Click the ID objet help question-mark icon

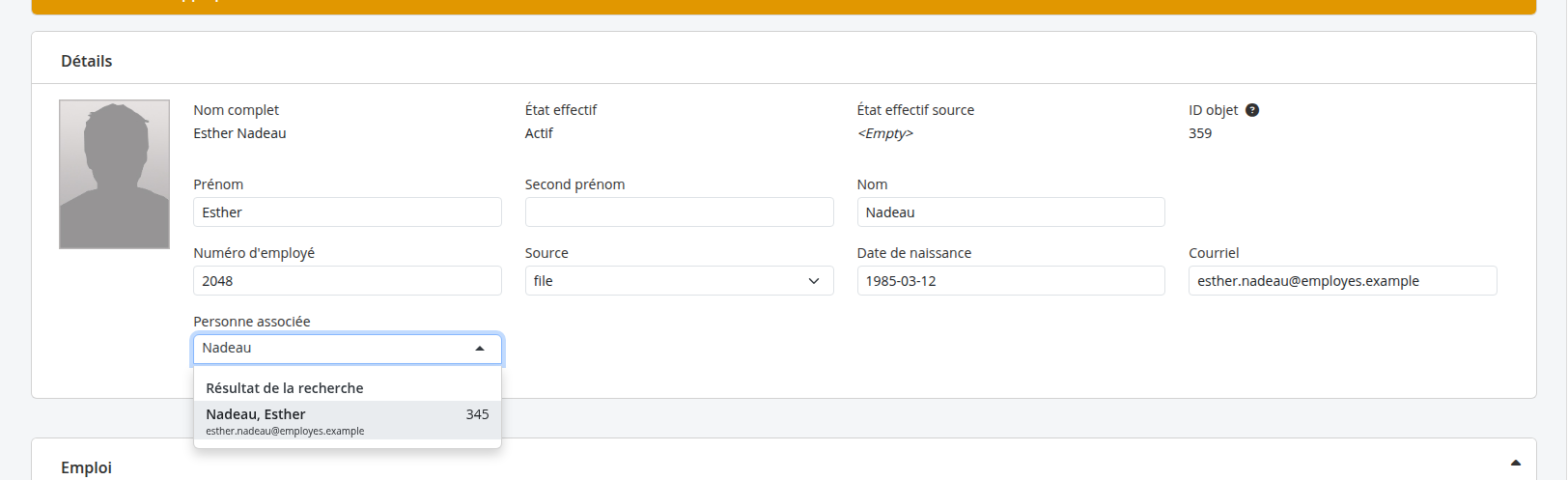click(x=1252, y=110)
